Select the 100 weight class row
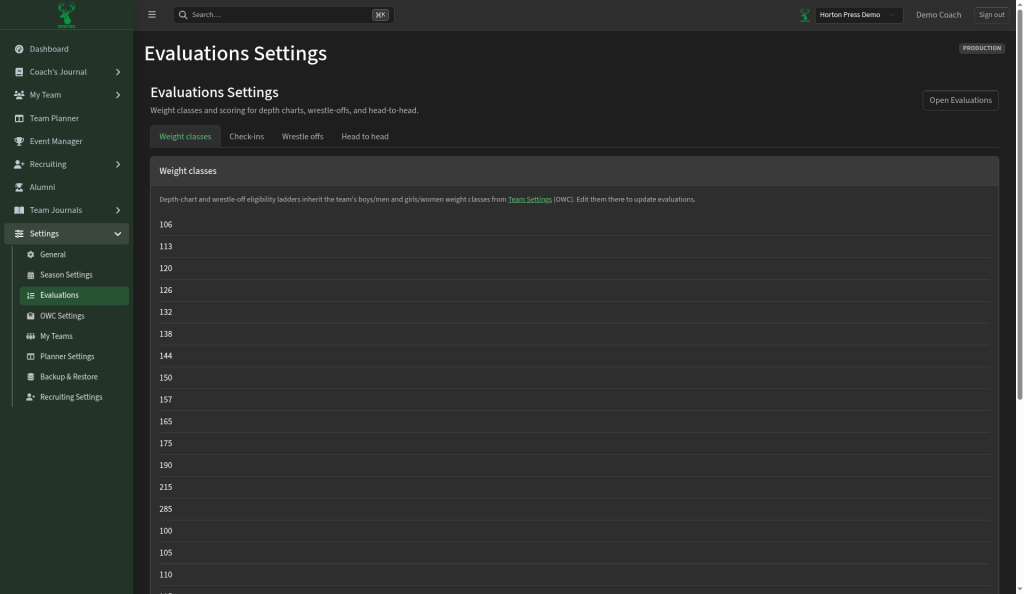Image resolution: width=1024 pixels, height=594 pixels. click(x=574, y=531)
